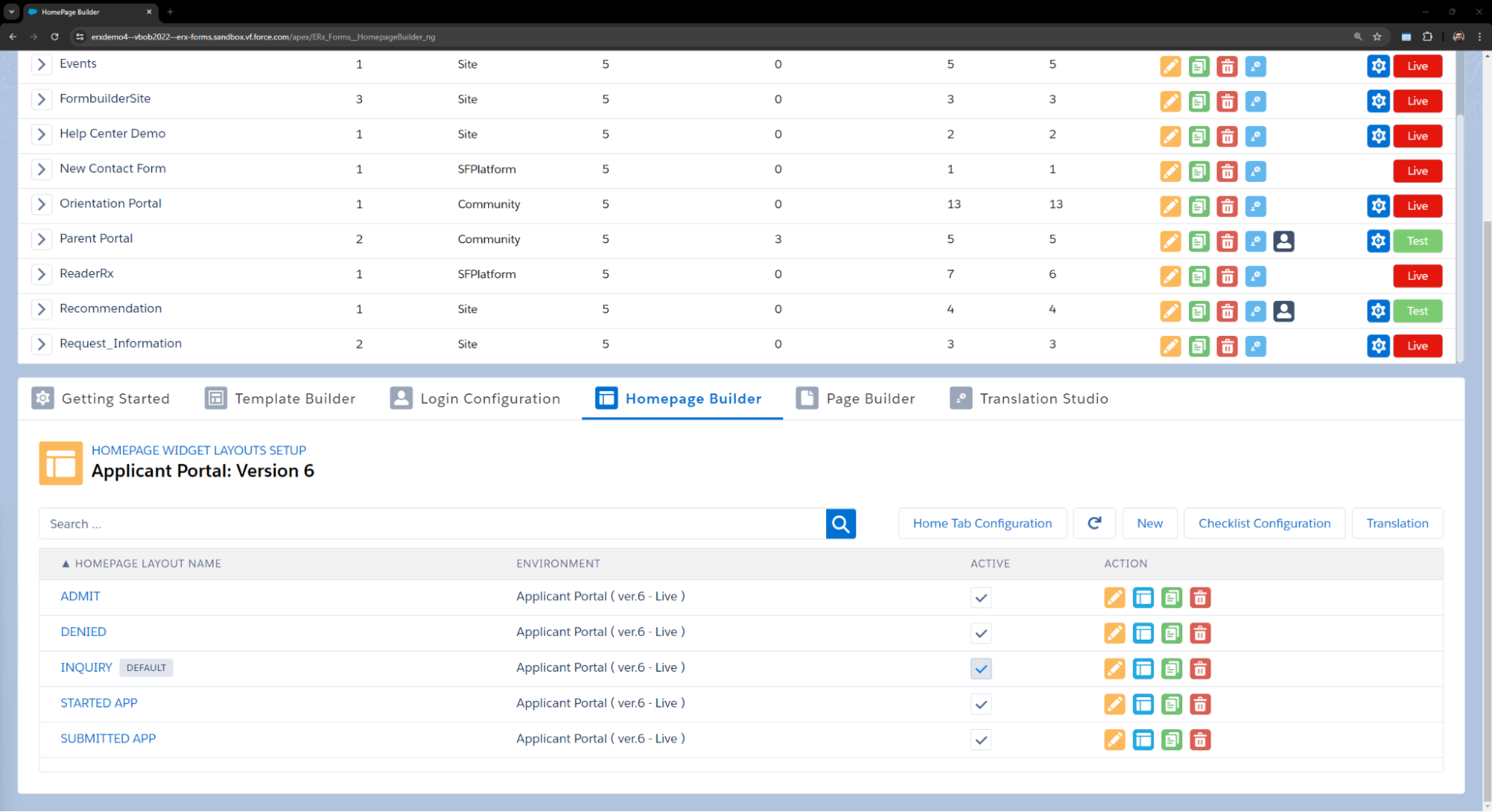Toggle the ADMIT layout active checkbox

coord(981,598)
